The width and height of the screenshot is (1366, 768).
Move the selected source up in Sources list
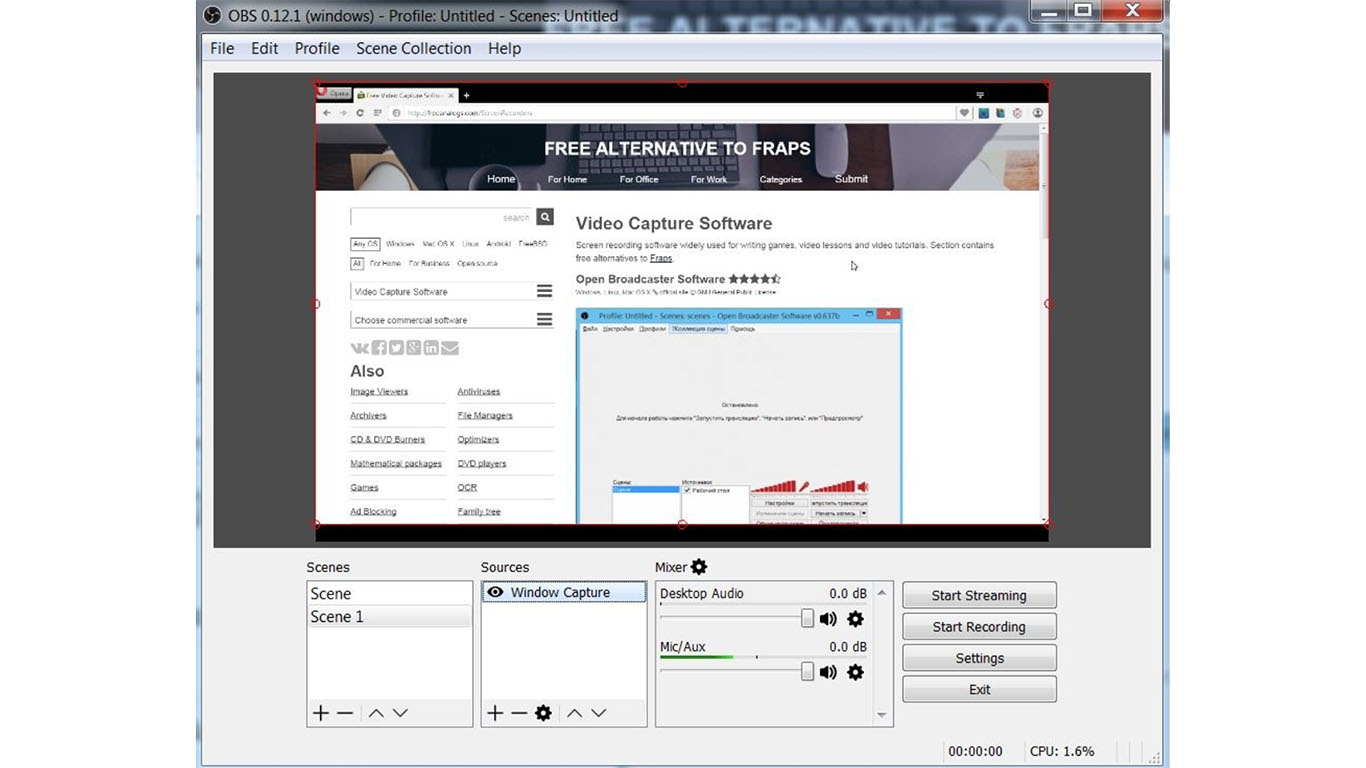(574, 713)
